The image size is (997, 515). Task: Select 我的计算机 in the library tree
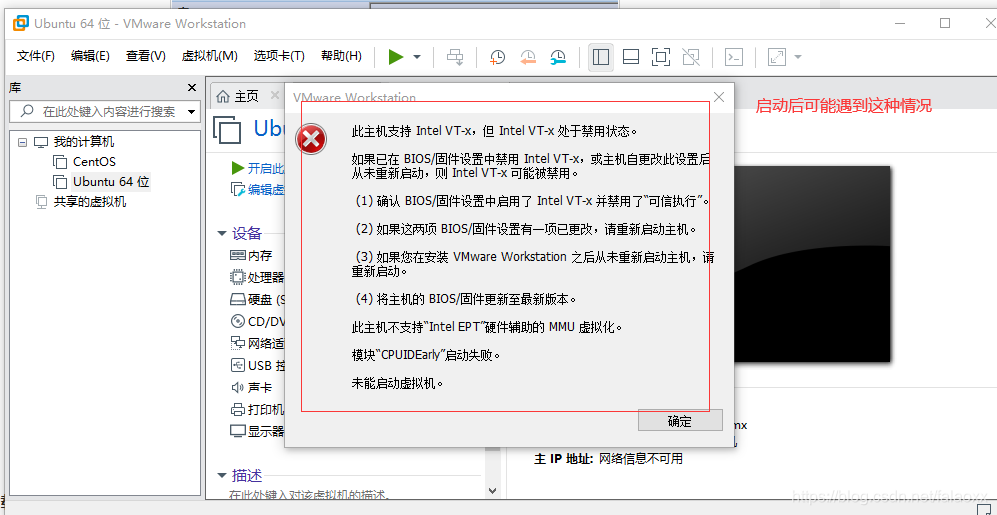(83, 142)
